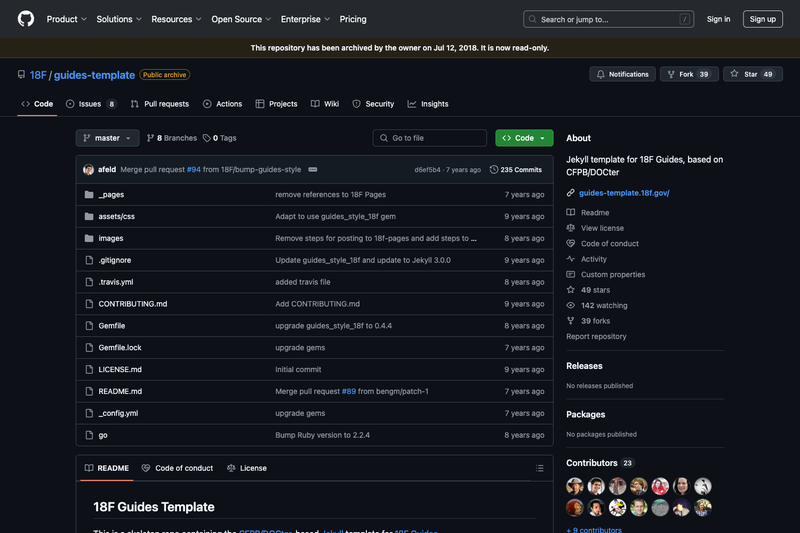Open 'Bump Ruby version to 2.2.4' commit
800x533 pixels.
322,436
